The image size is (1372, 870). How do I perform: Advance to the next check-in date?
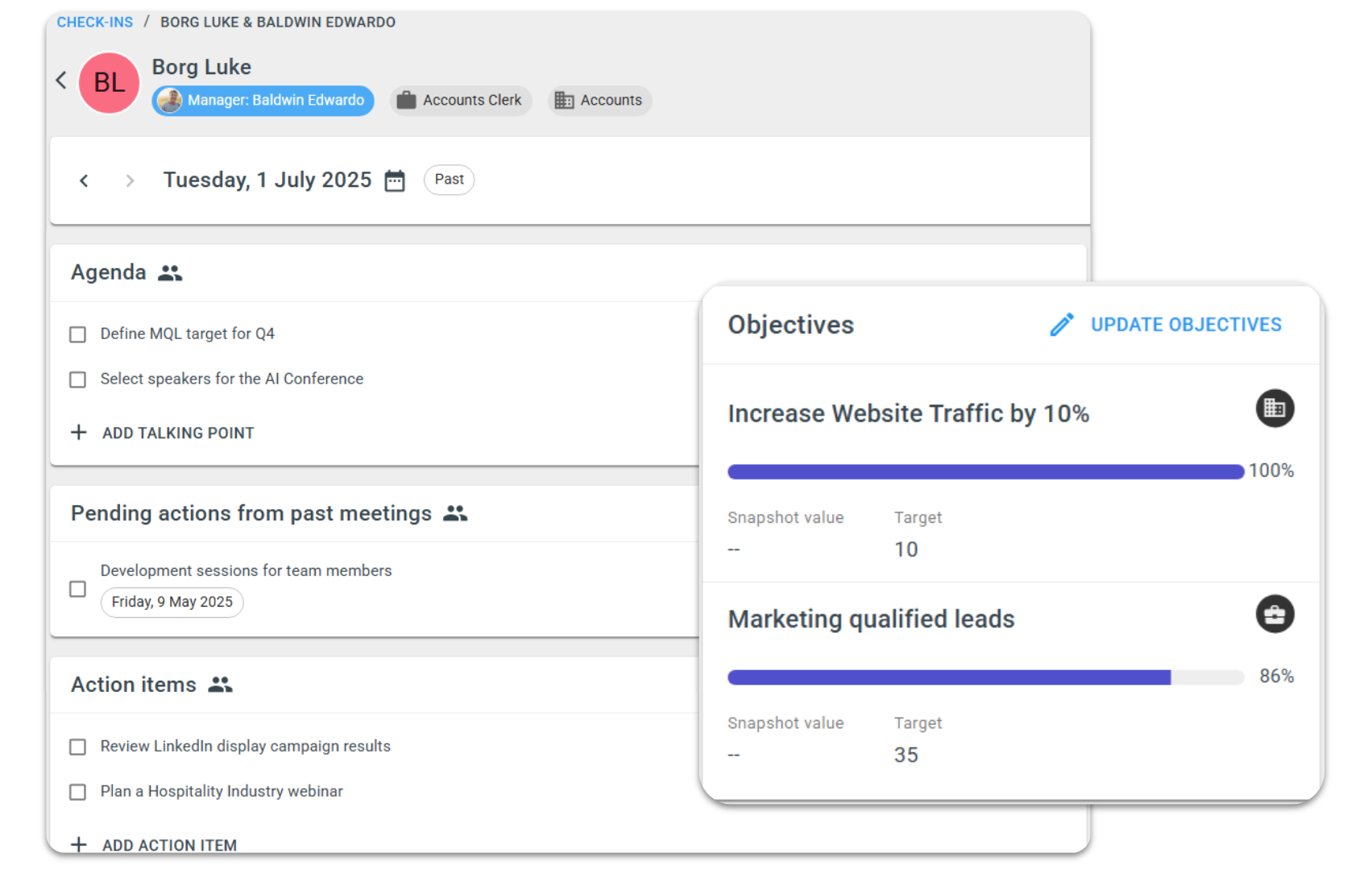[130, 180]
